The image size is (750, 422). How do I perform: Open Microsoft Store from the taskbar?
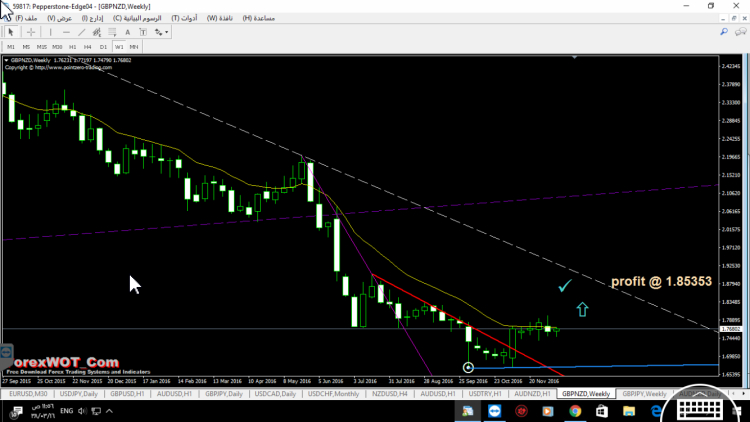(602, 411)
